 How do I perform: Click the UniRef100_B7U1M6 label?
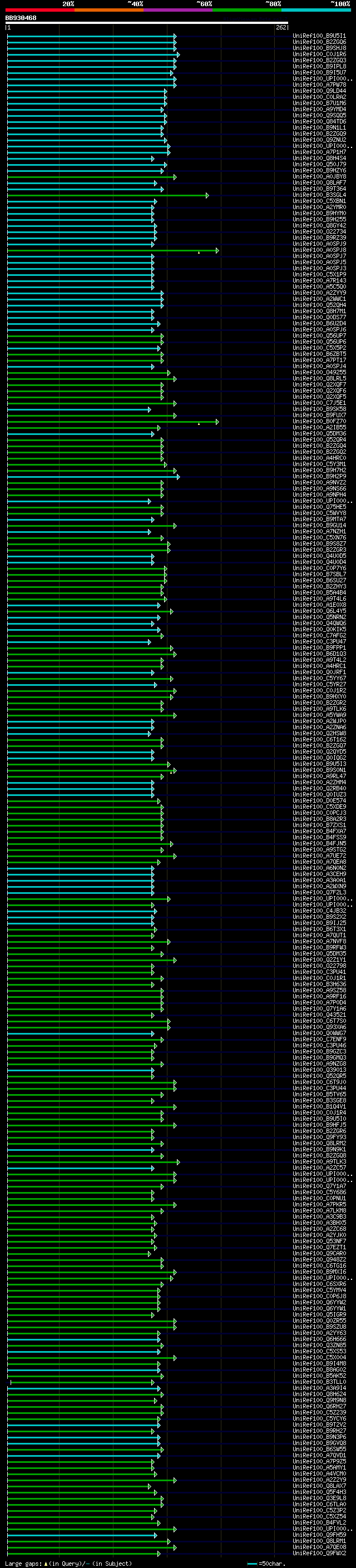pyautogui.click(x=319, y=103)
